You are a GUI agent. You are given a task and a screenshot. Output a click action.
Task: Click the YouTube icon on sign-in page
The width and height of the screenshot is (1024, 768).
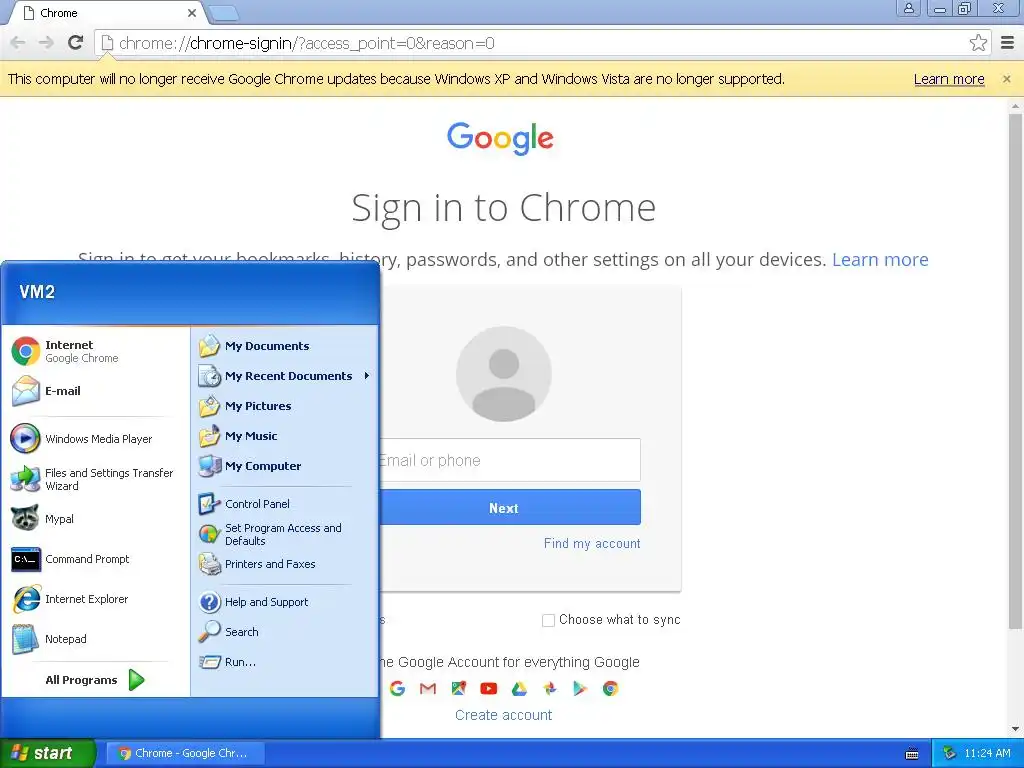tap(488, 688)
